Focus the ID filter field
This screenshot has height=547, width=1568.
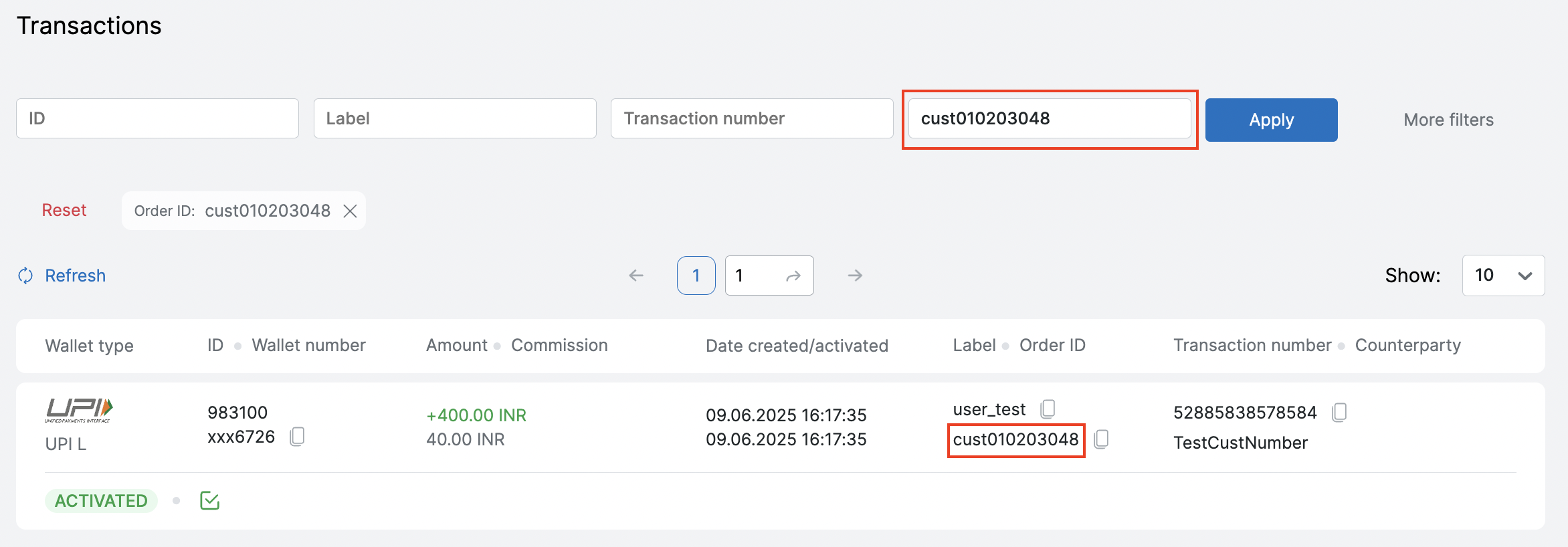tap(157, 118)
